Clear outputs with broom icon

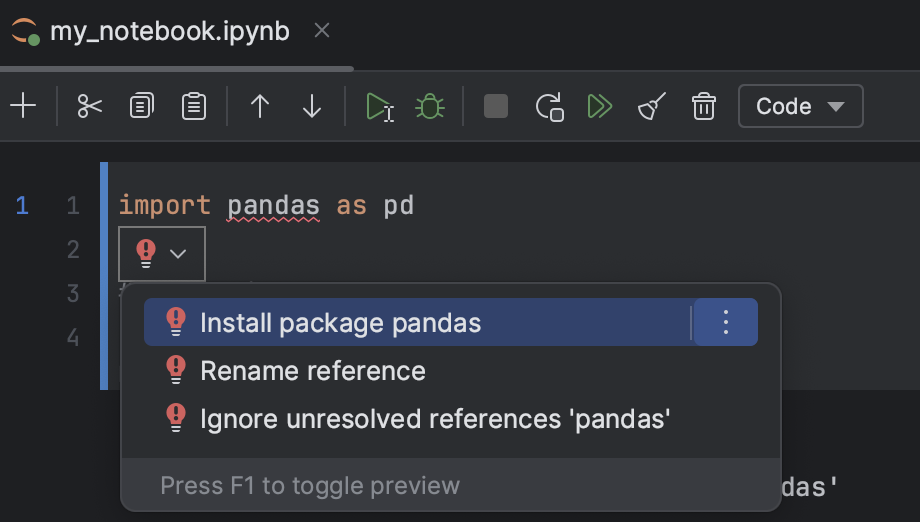(652, 106)
